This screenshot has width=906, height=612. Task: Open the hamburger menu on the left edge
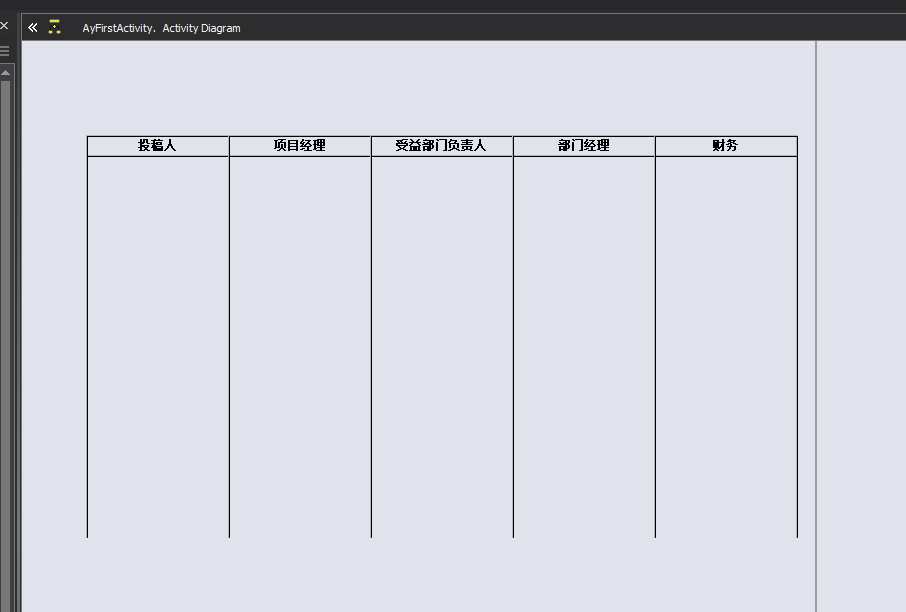click(x=6, y=50)
